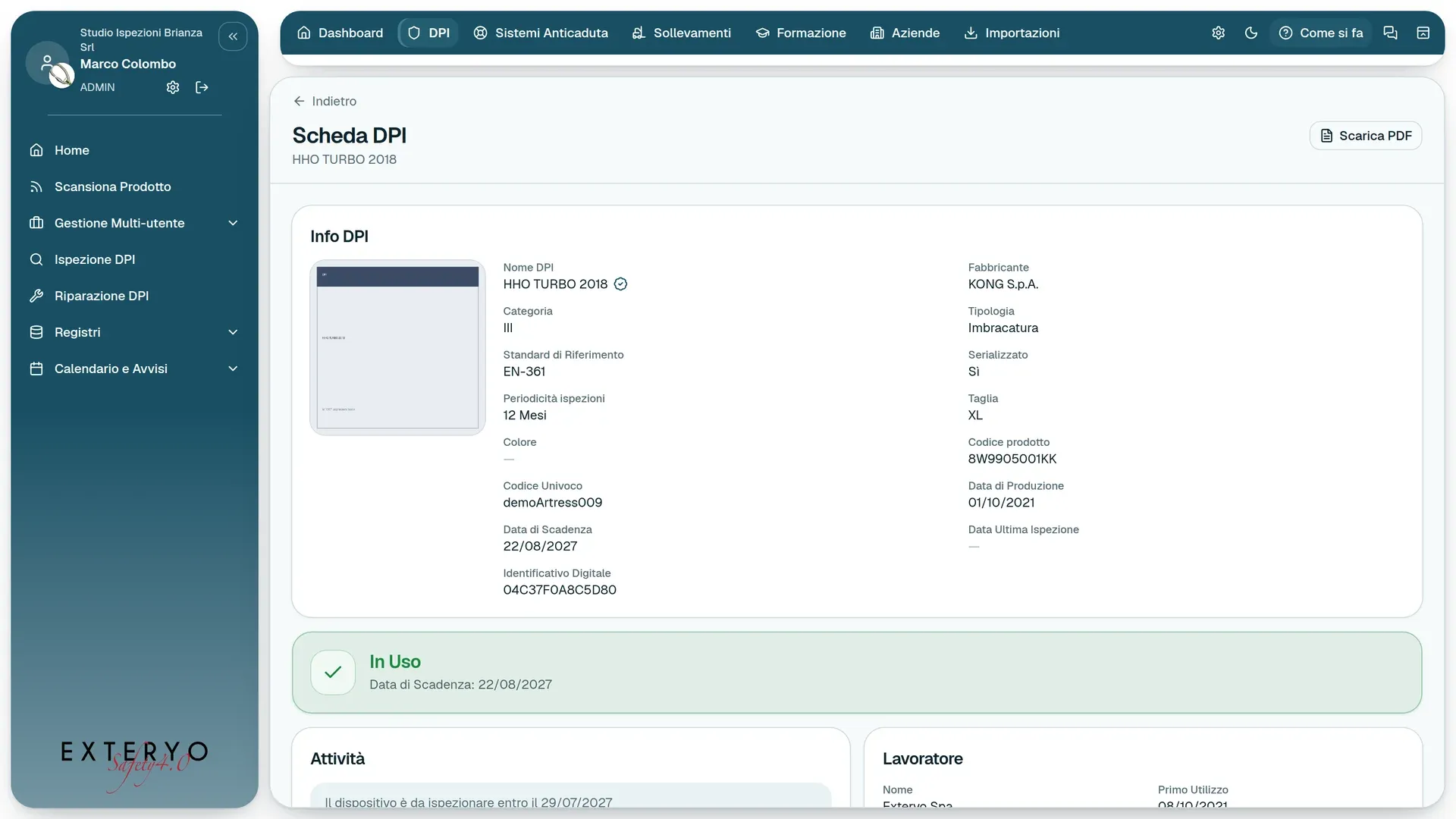Open user settings gear next to ADMIN
Viewport: 1456px width, 819px height.
tap(173, 87)
